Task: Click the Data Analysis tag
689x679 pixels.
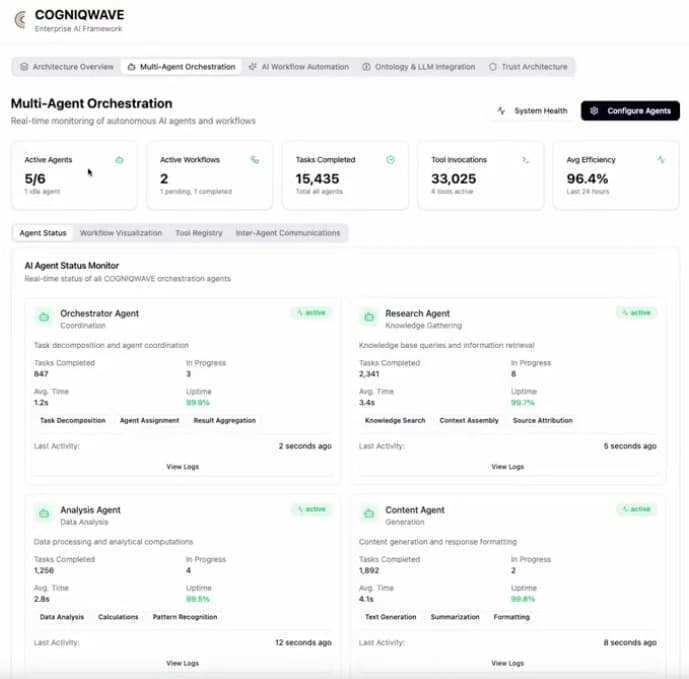Action: click(x=62, y=617)
